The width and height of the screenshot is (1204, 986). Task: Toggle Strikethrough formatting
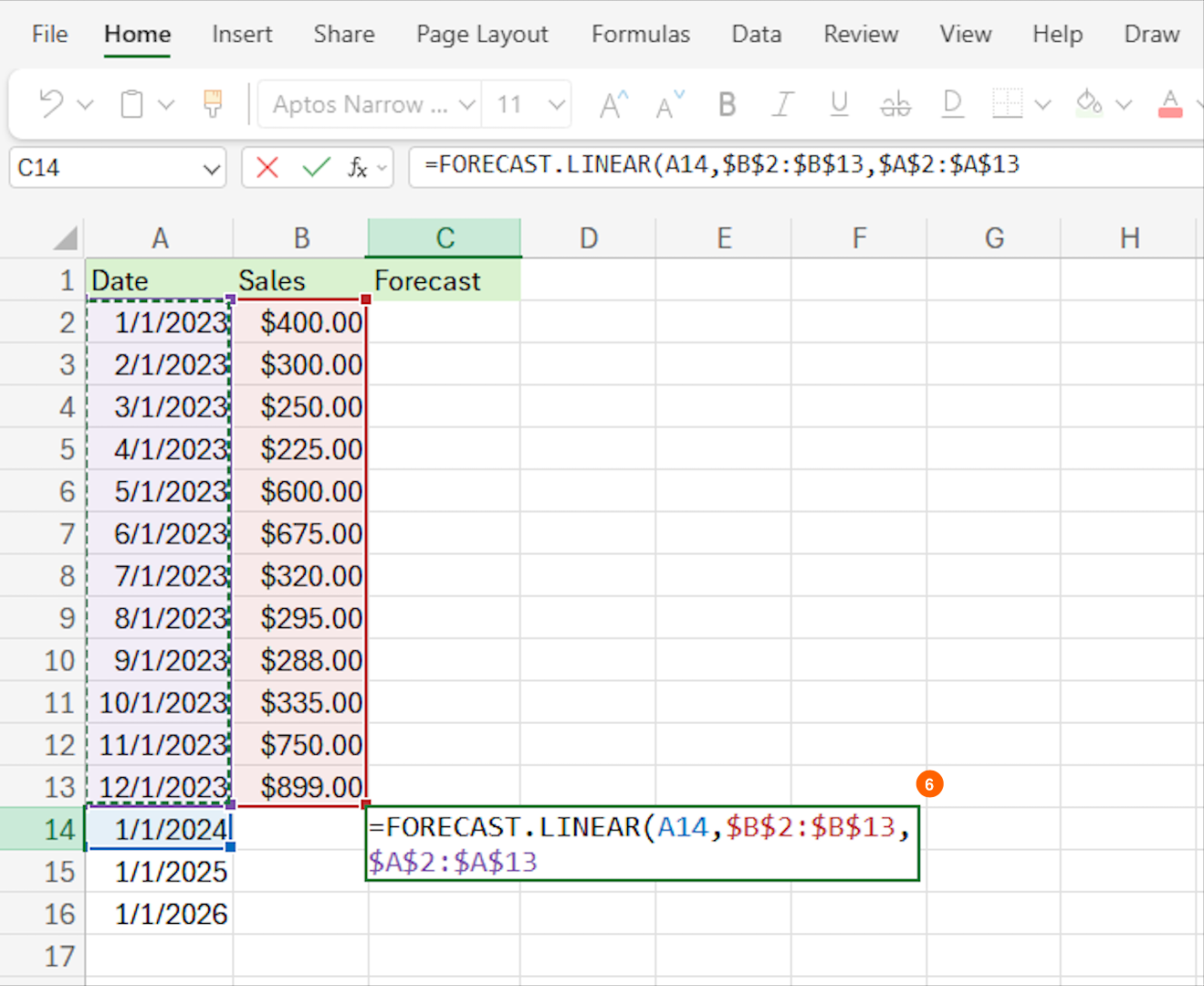coord(895,105)
